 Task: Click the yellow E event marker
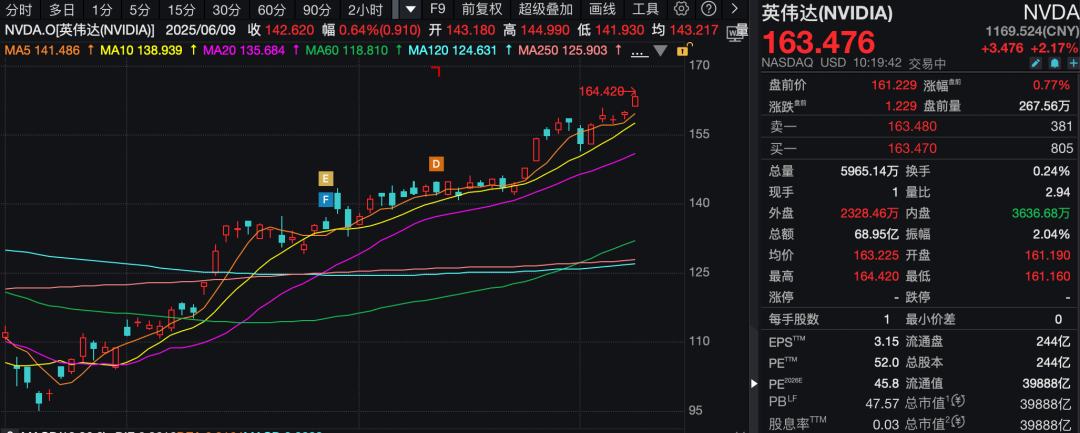pos(325,179)
